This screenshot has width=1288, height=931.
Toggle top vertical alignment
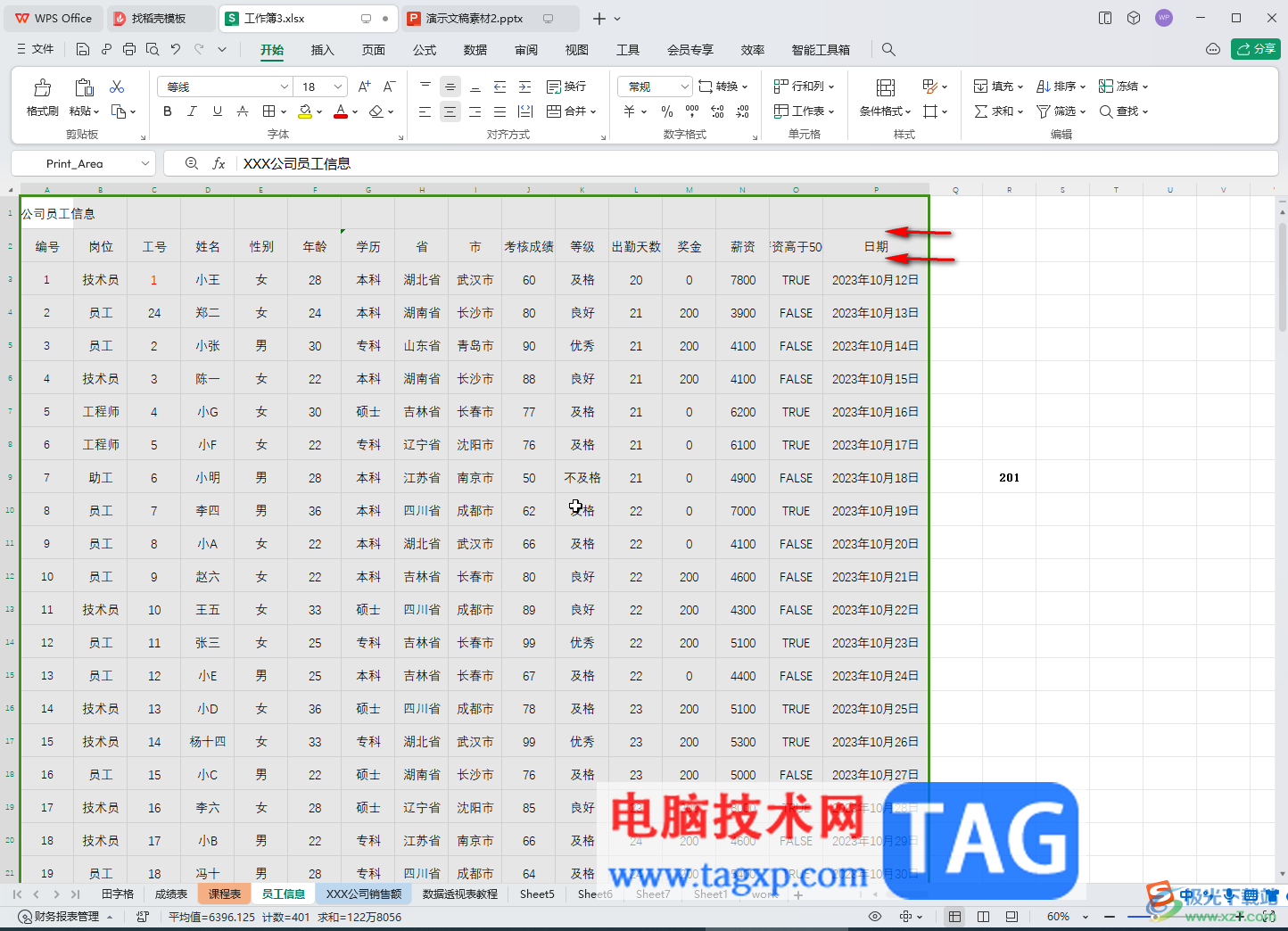point(425,87)
